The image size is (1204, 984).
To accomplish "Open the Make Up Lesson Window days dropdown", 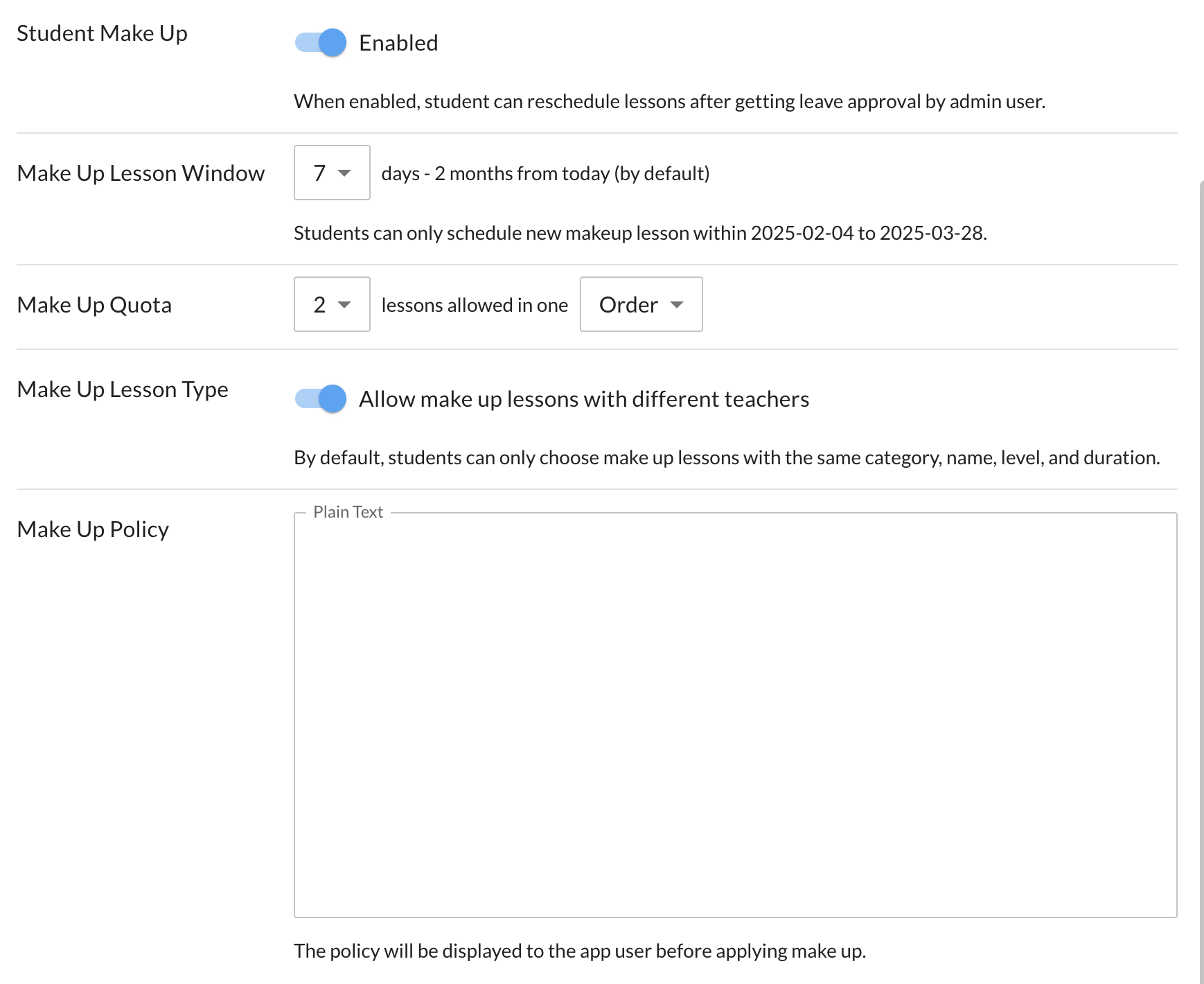I will [332, 173].
